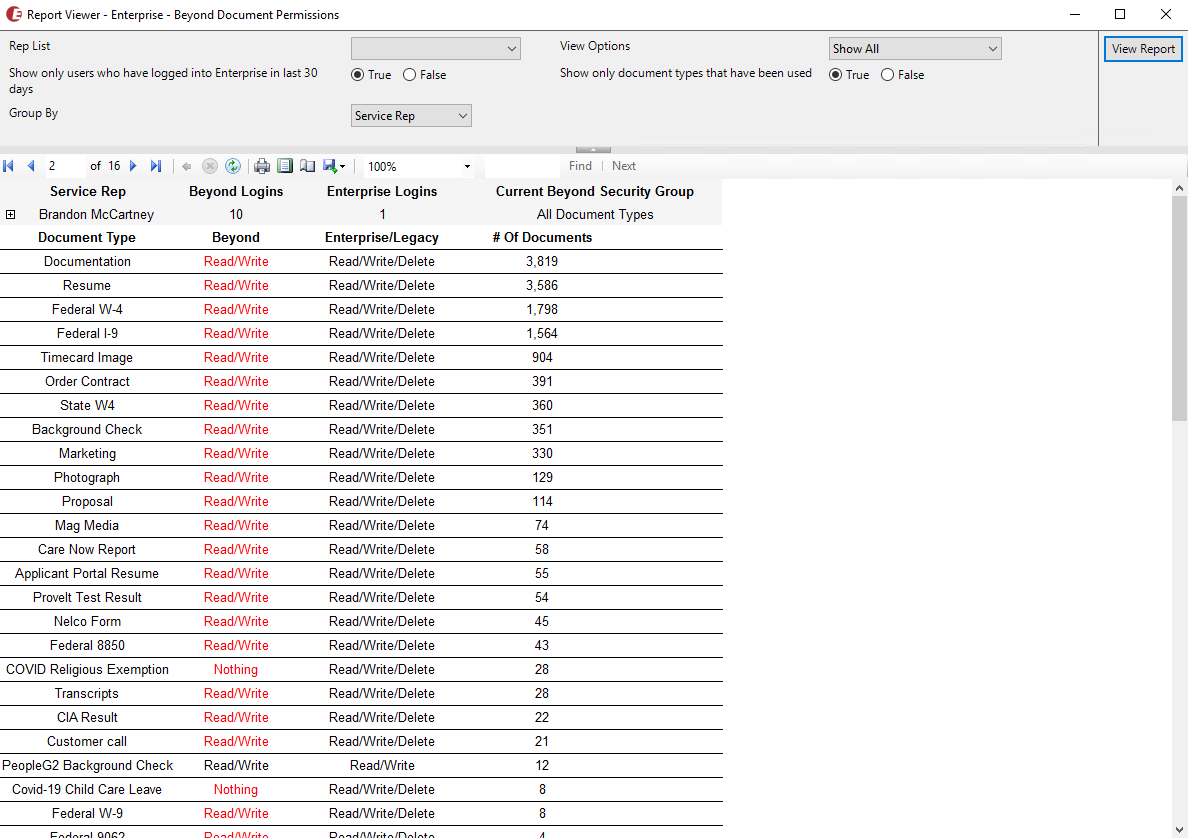This screenshot has width=1188, height=838.
Task: Click the Find link in toolbar
Action: (580, 166)
